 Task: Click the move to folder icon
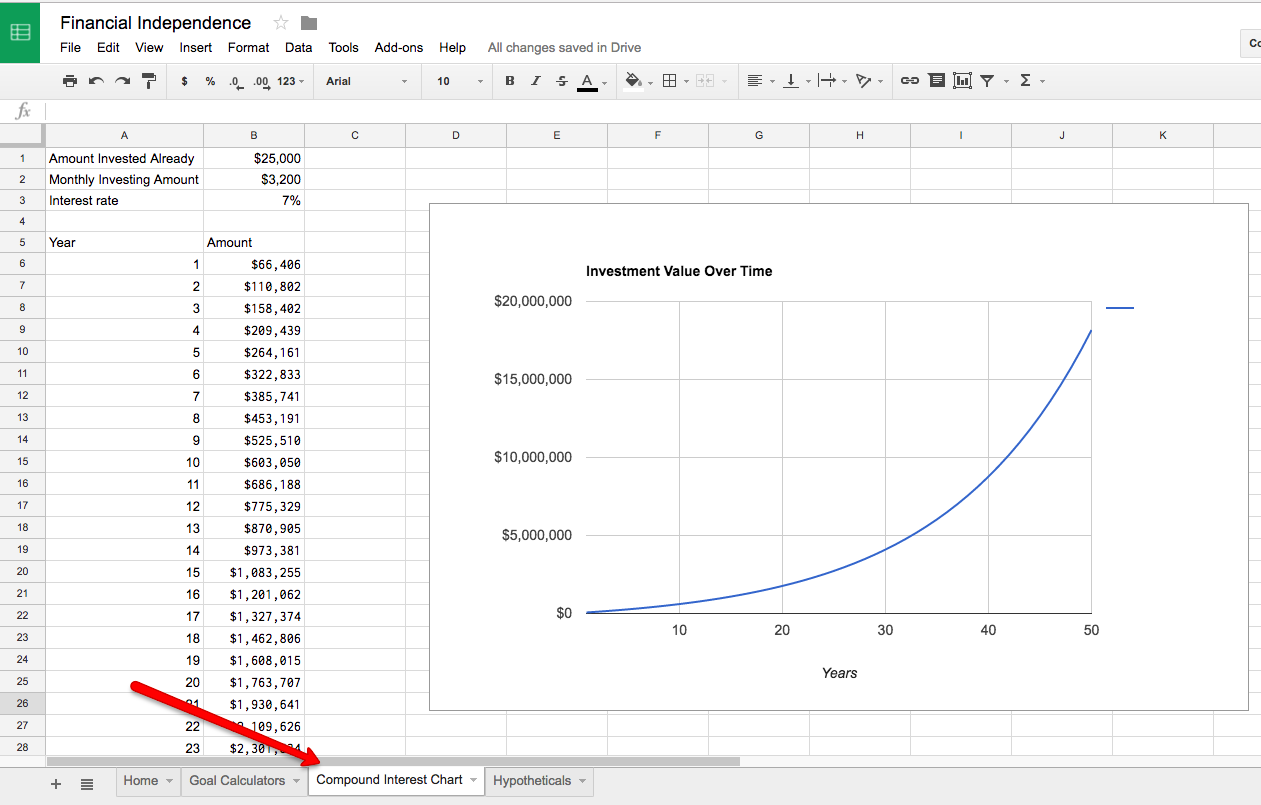click(x=309, y=23)
